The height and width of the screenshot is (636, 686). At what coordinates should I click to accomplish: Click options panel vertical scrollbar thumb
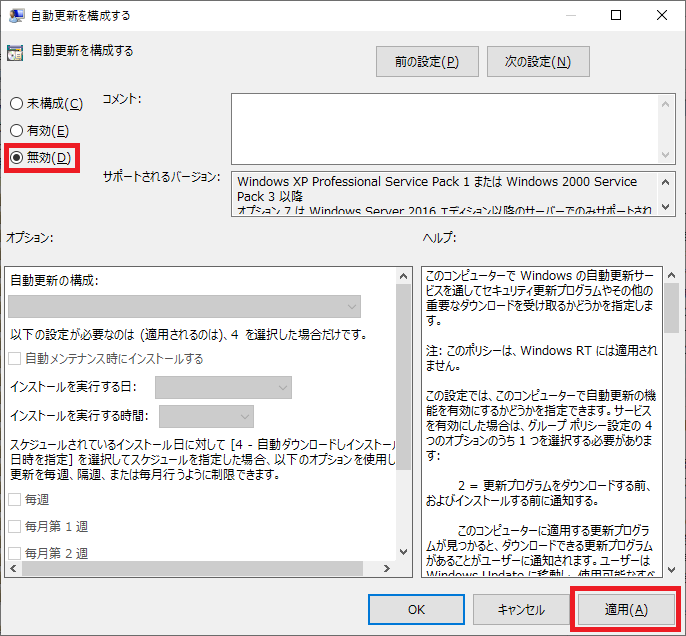click(403, 377)
